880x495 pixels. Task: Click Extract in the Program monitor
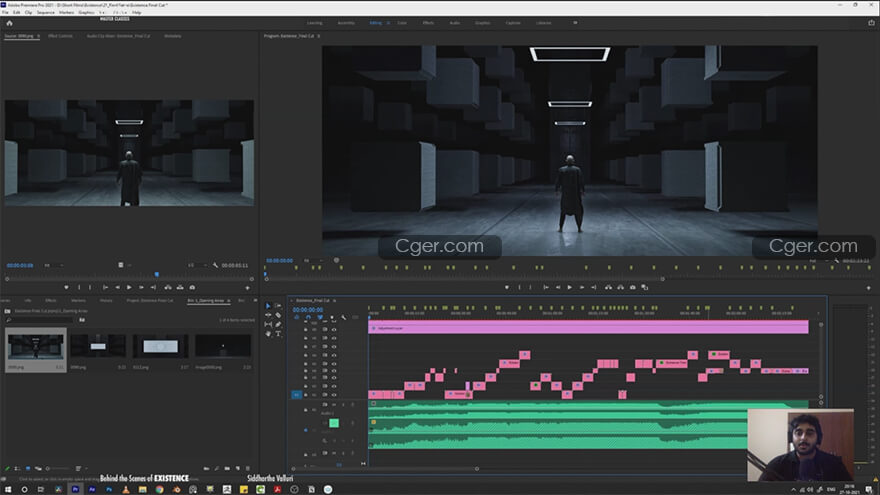(x=621, y=287)
